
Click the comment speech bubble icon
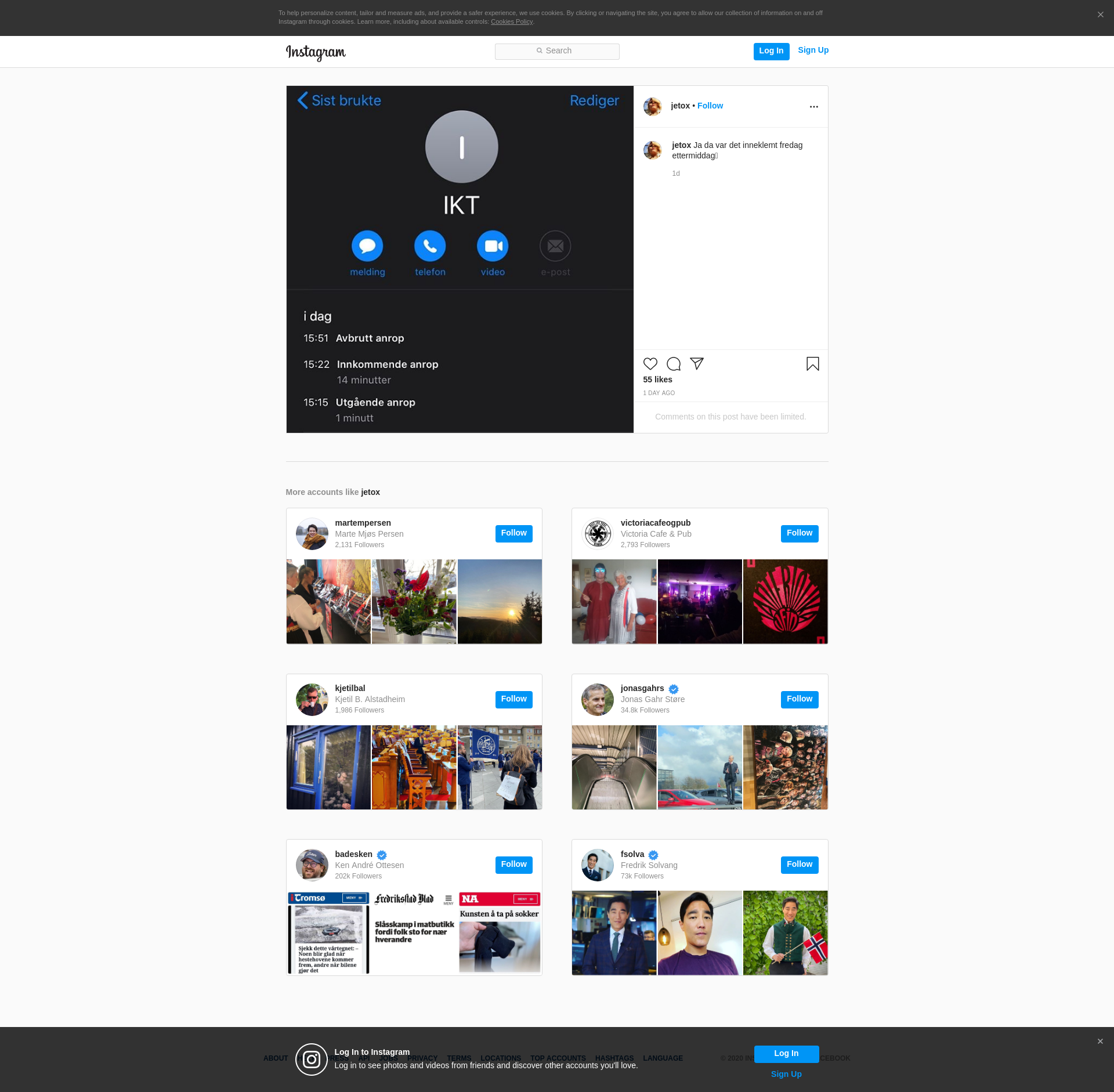(x=674, y=364)
